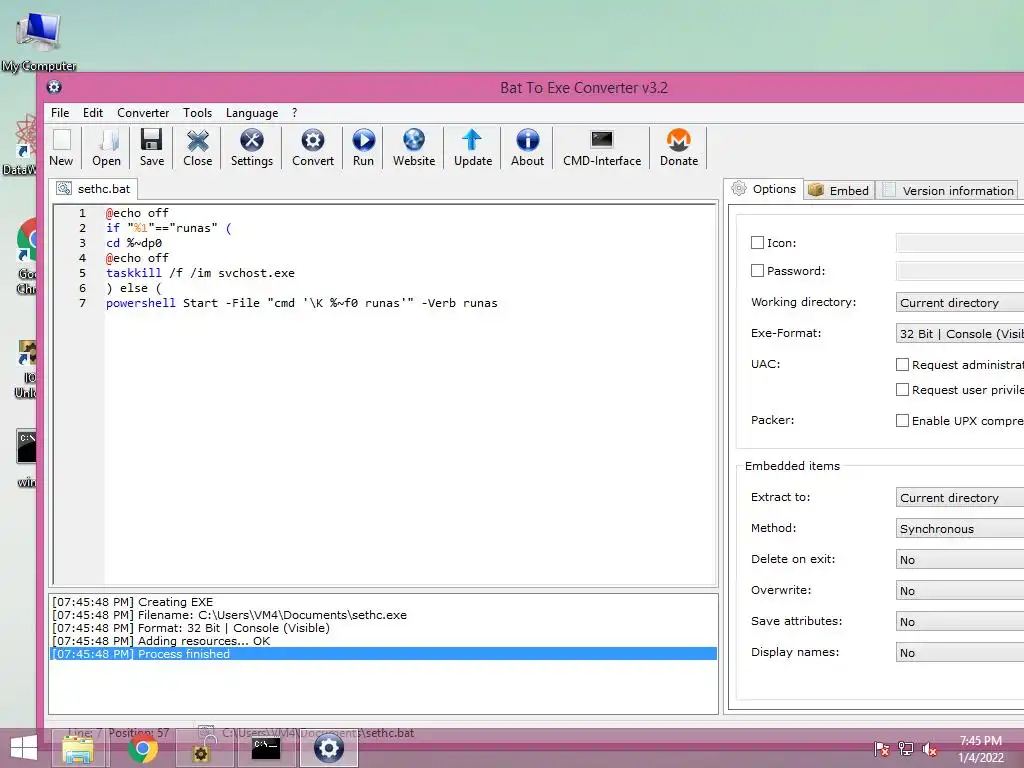Select the Bat To Exe Converter taskbar icon
The width and height of the screenshot is (1024, 768).
pyautogui.click(x=328, y=748)
